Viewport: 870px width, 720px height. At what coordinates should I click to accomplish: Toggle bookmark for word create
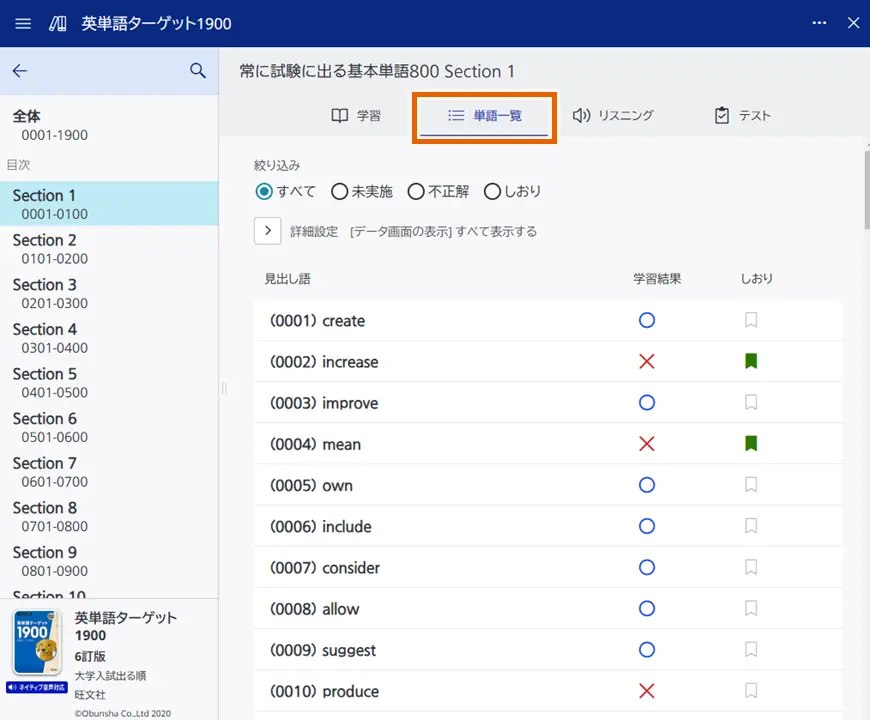[751, 320]
